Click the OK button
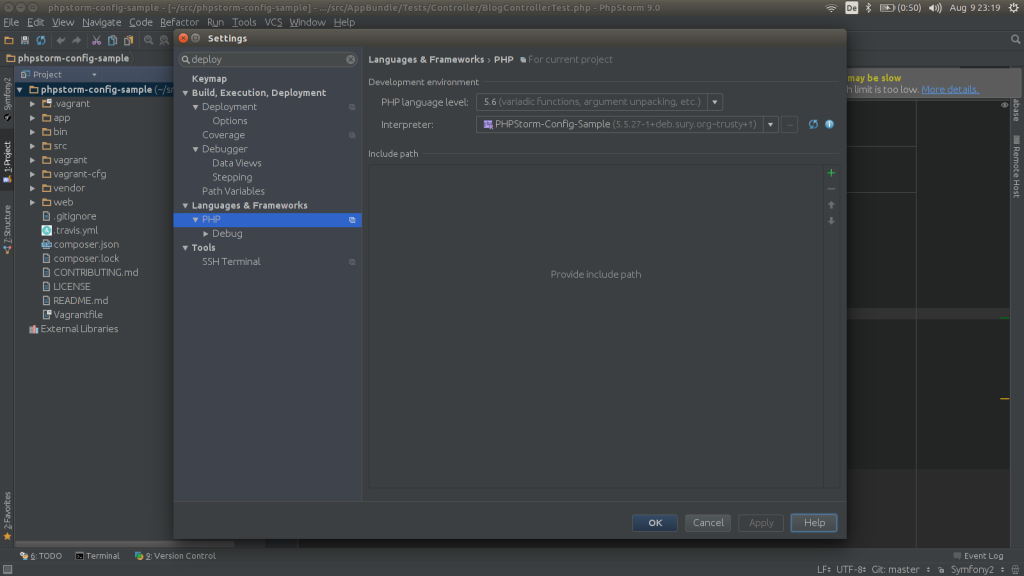This screenshot has height=576, width=1024. tap(655, 522)
